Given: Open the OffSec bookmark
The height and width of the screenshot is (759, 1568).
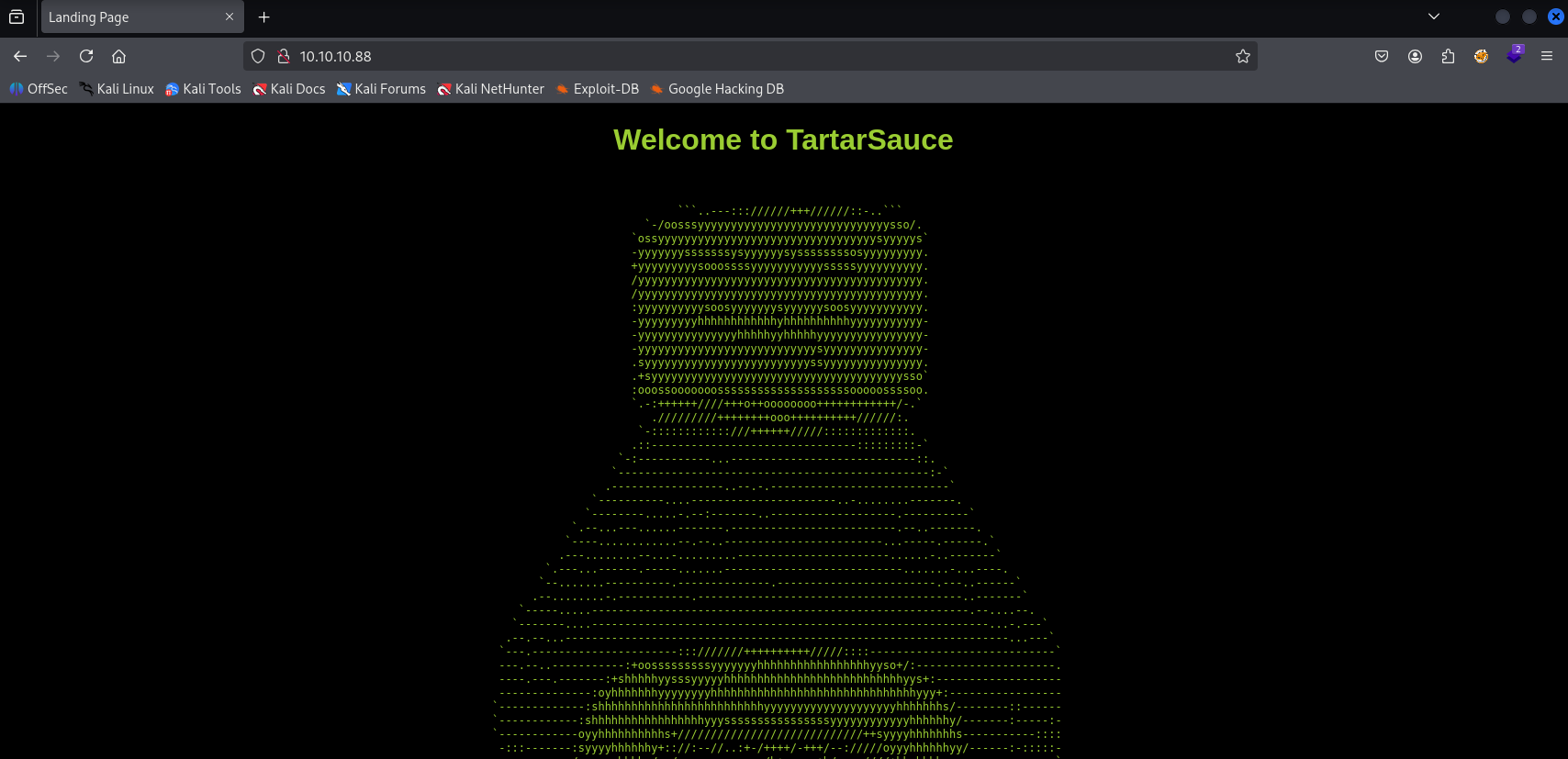Looking at the screenshot, I should pyautogui.click(x=39, y=89).
